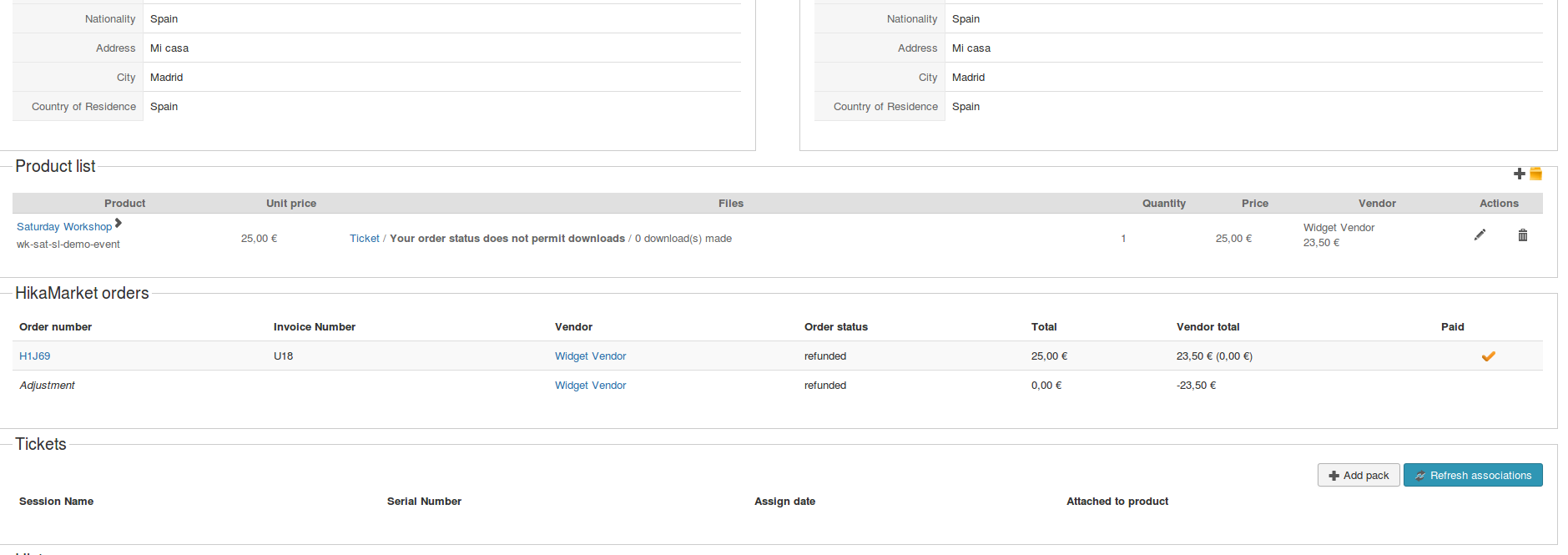Click the Vendor total column header
This screenshot has width=1568, height=555.
1208,327
